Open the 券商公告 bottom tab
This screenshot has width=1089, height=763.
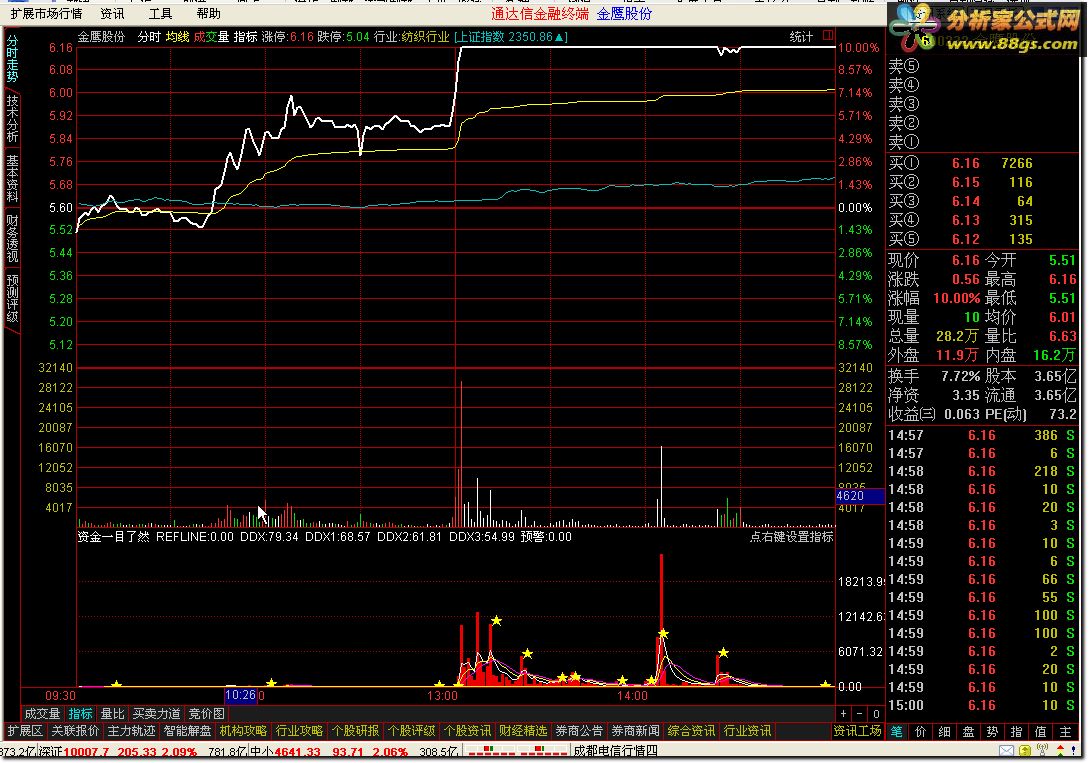click(x=579, y=731)
